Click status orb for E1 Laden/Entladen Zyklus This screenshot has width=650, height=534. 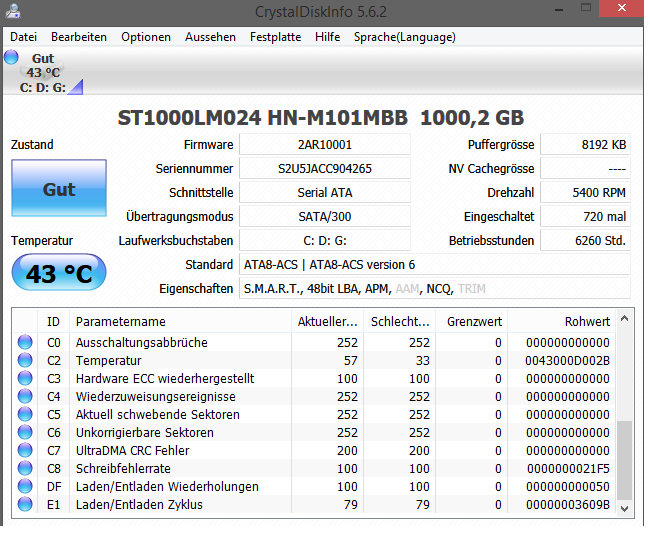[25, 504]
